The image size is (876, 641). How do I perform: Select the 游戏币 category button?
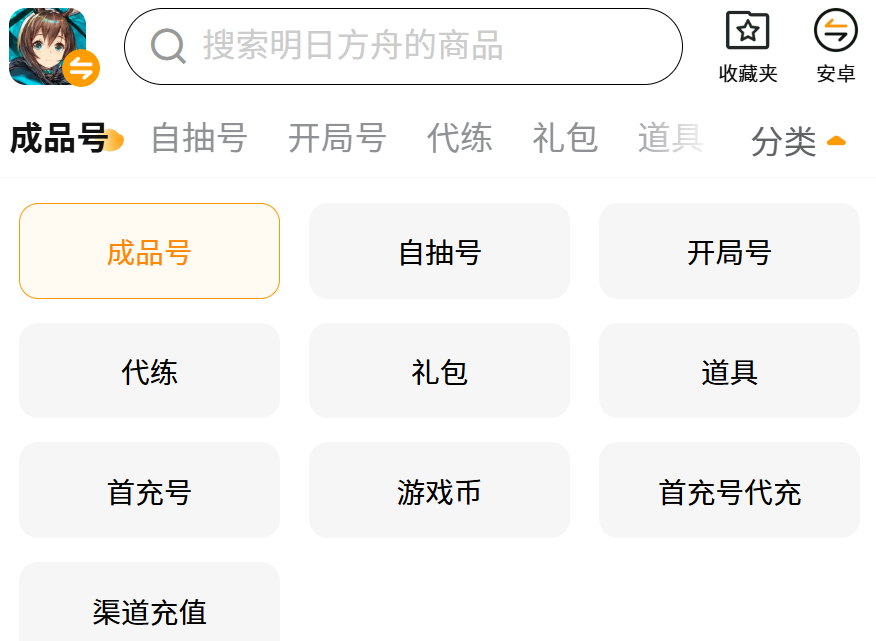[x=439, y=490]
